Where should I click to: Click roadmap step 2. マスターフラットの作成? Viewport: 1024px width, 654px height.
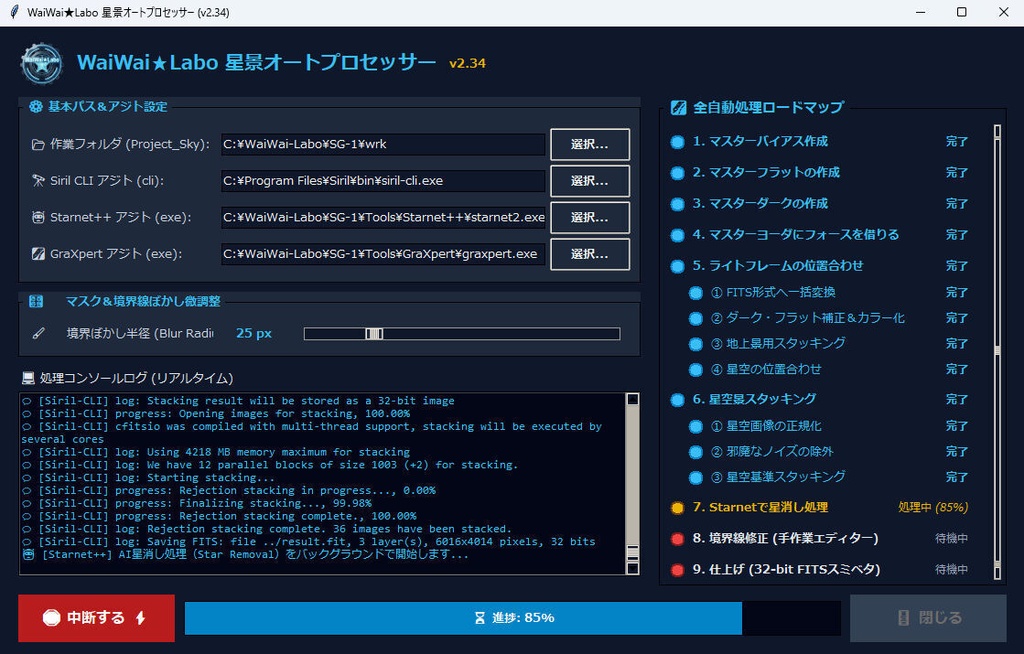[x=766, y=172]
